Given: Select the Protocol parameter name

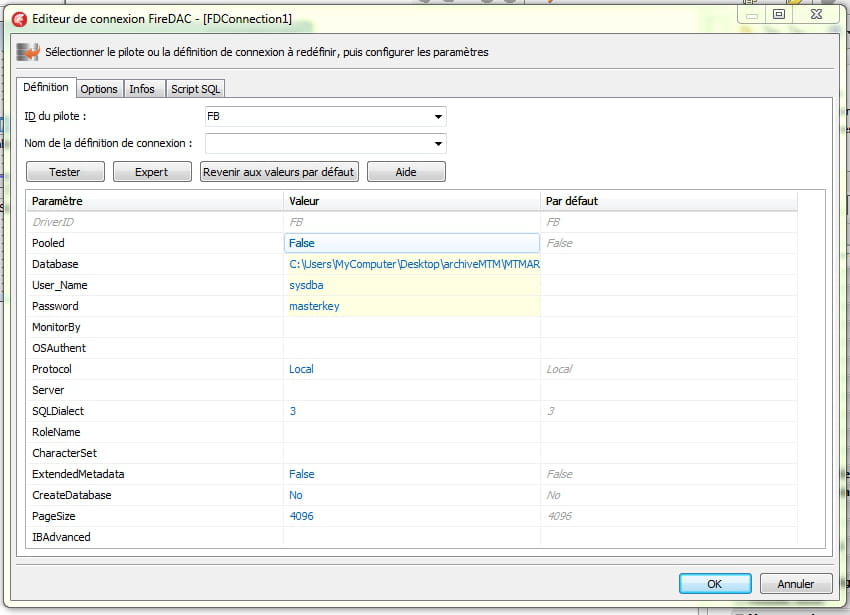Looking at the screenshot, I should 52,369.
